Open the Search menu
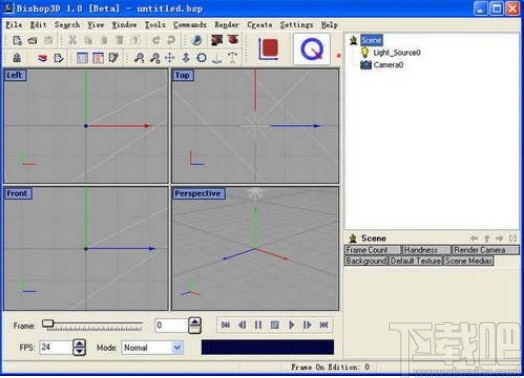Viewport: 524px width, 378px height. tap(67, 25)
